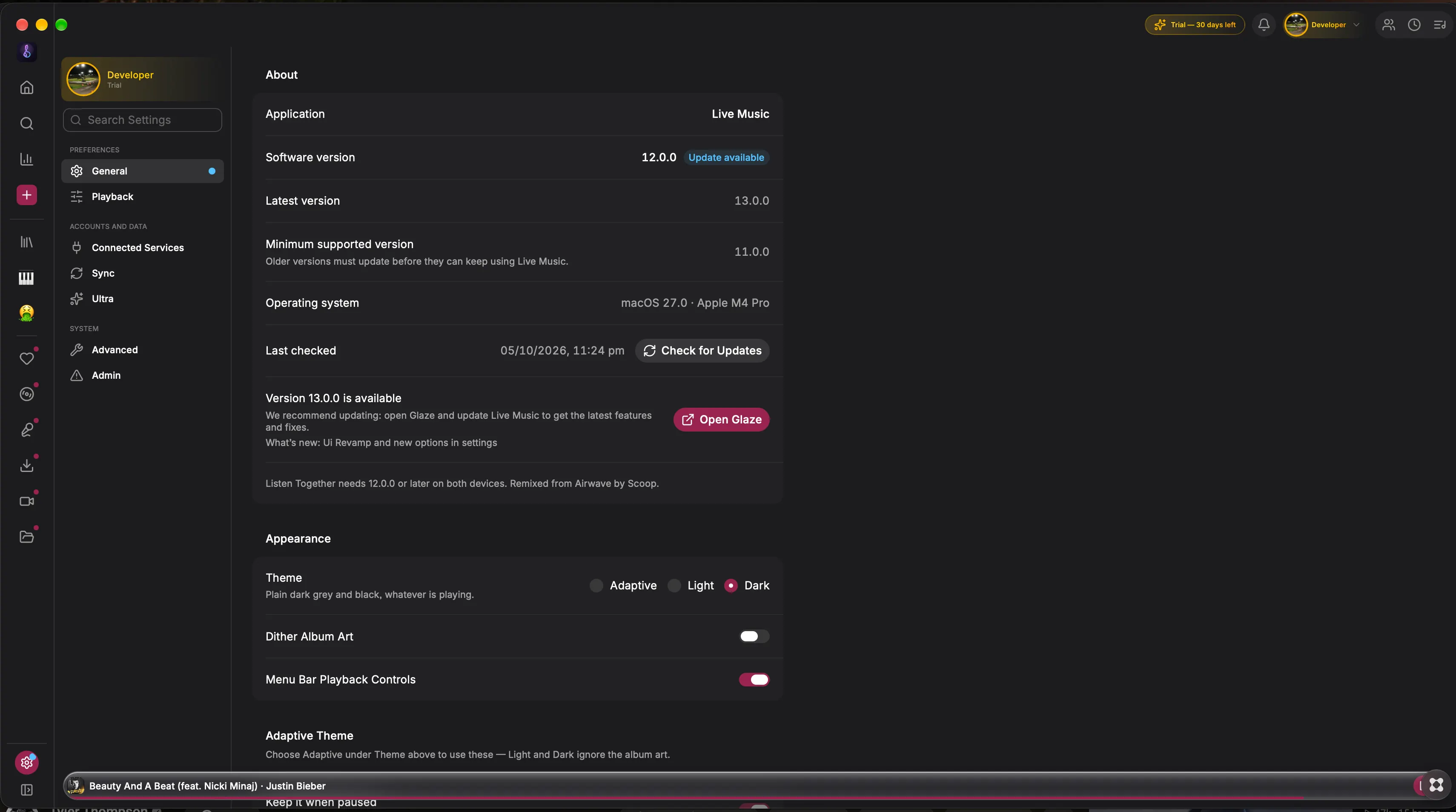Open General preferences
The width and height of the screenshot is (1456, 812).
tap(143, 171)
